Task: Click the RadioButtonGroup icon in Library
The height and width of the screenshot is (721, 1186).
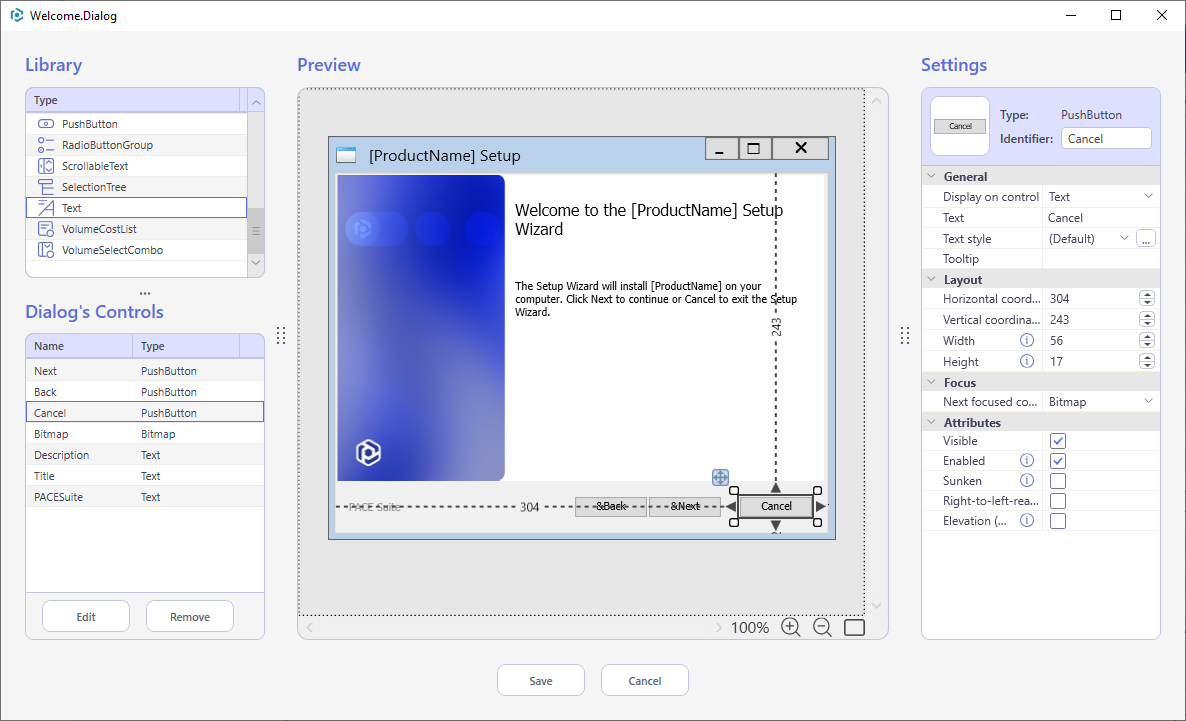Action: pos(46,145)
